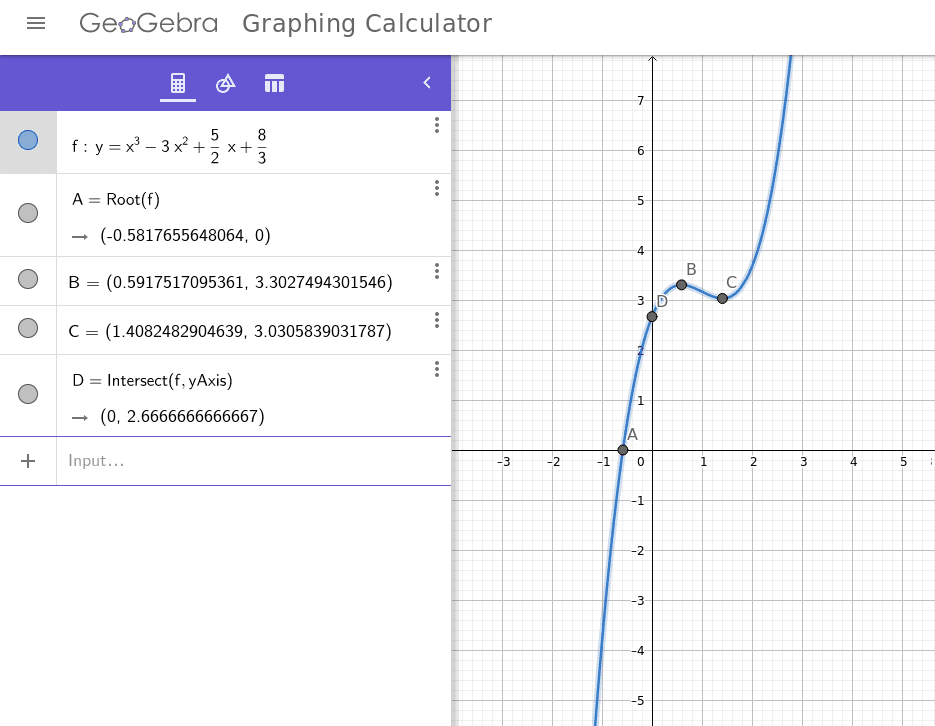The image size is (935, 726).
Task: Open the three-dot menu for point B
Action: pos(436,271)
